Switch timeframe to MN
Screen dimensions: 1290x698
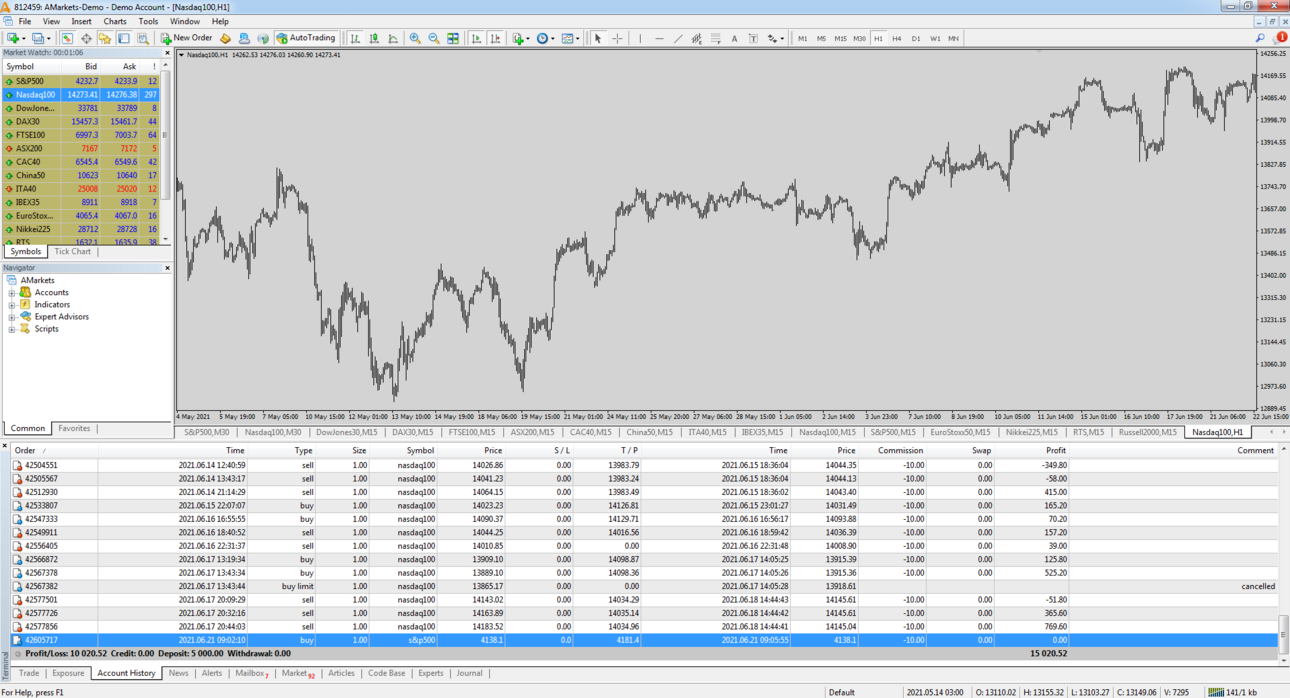[x=953, y=38]
